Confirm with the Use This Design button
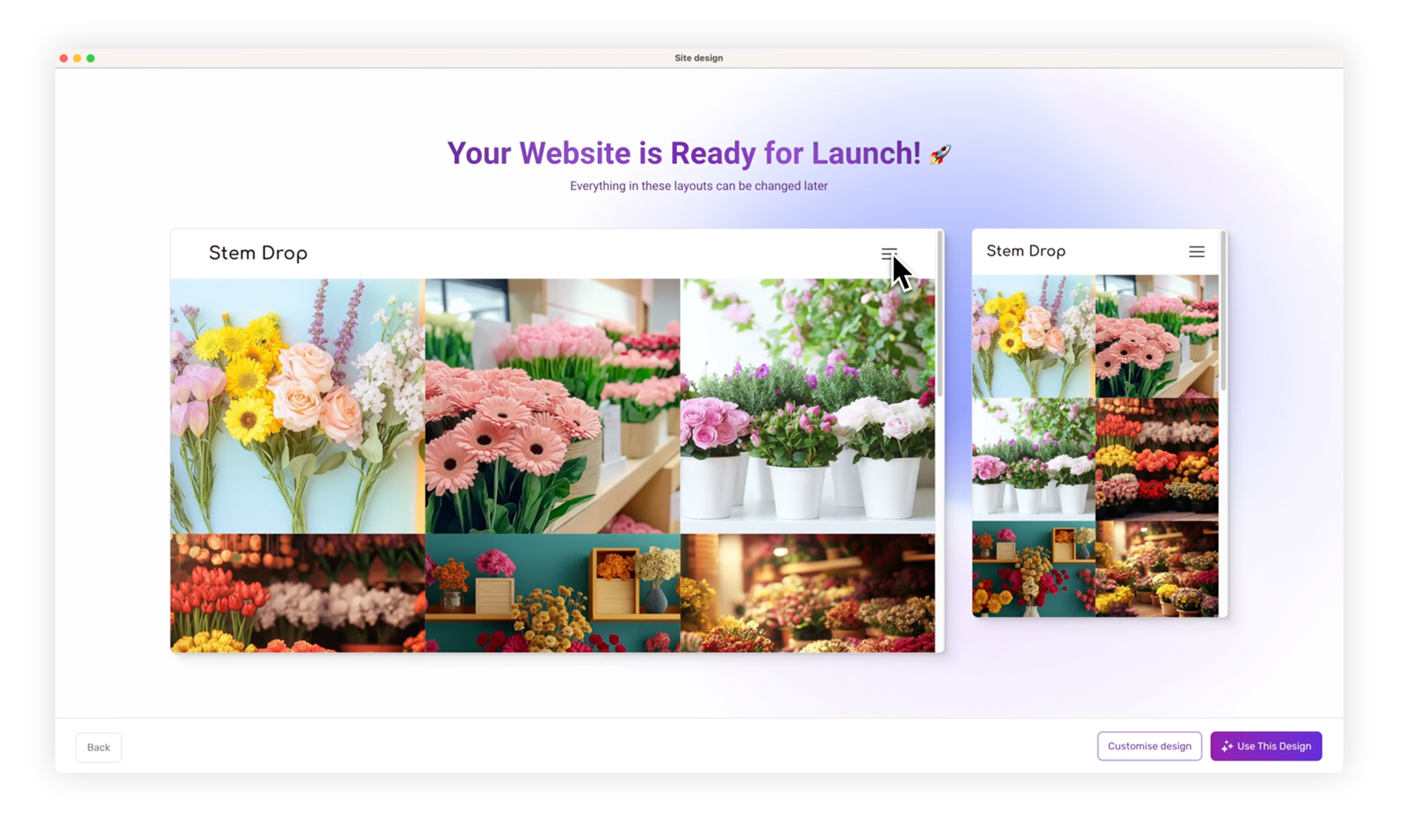 [x=1265, y=746]
